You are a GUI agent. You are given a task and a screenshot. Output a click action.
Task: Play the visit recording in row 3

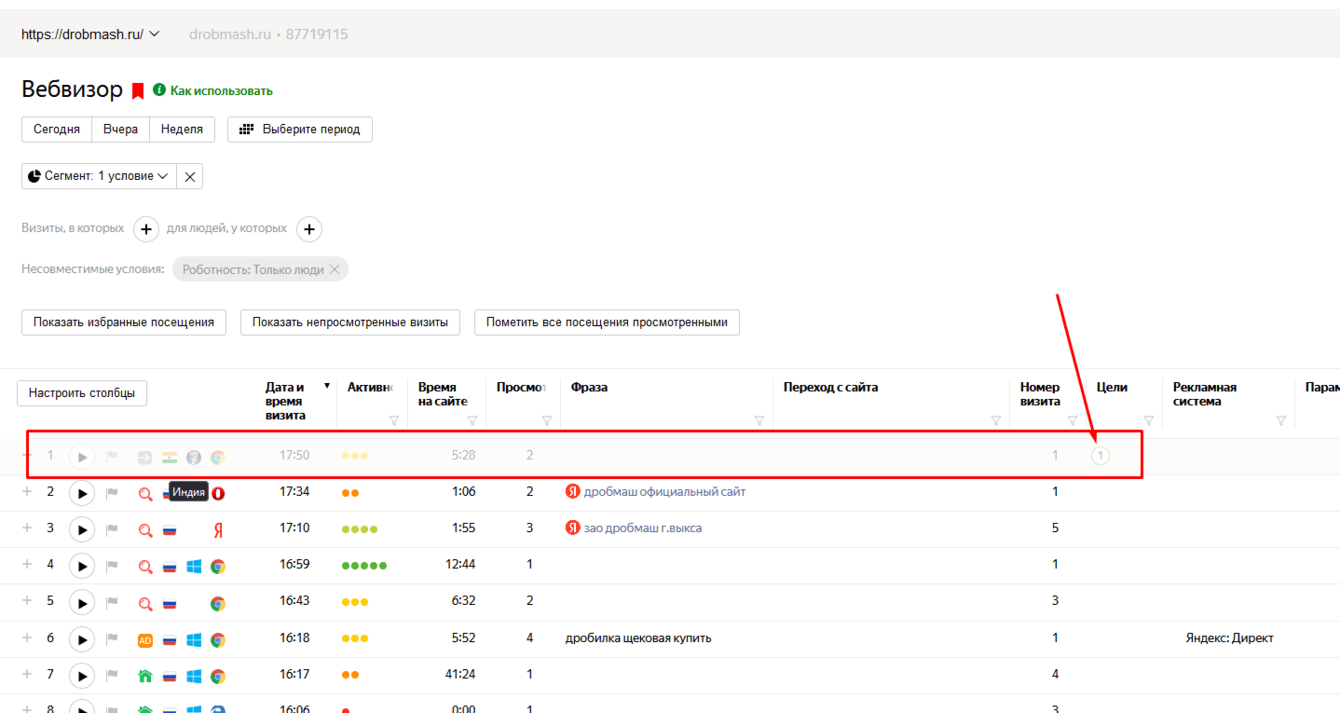coord(82,529)
